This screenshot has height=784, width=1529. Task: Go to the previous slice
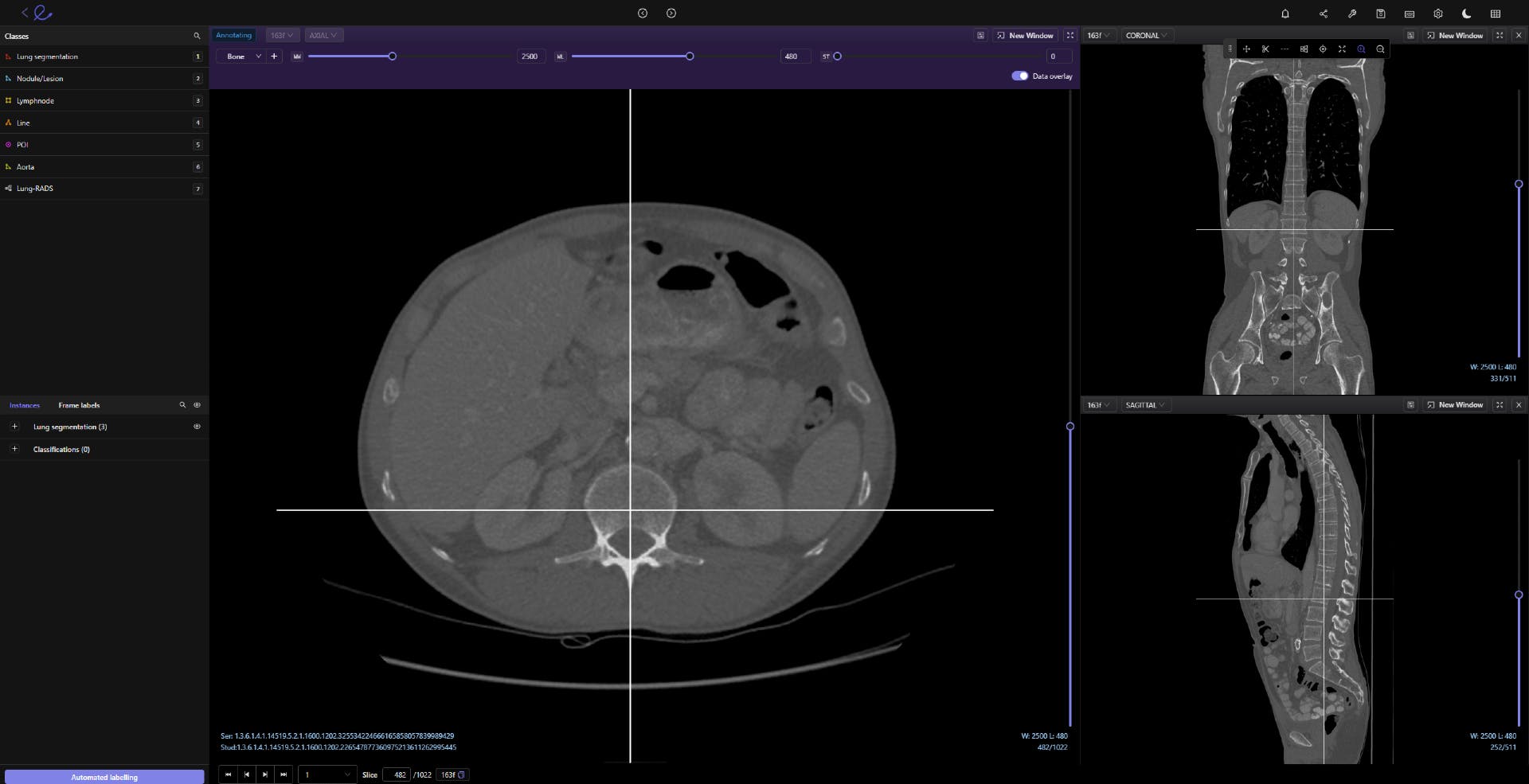coord(246,774)
